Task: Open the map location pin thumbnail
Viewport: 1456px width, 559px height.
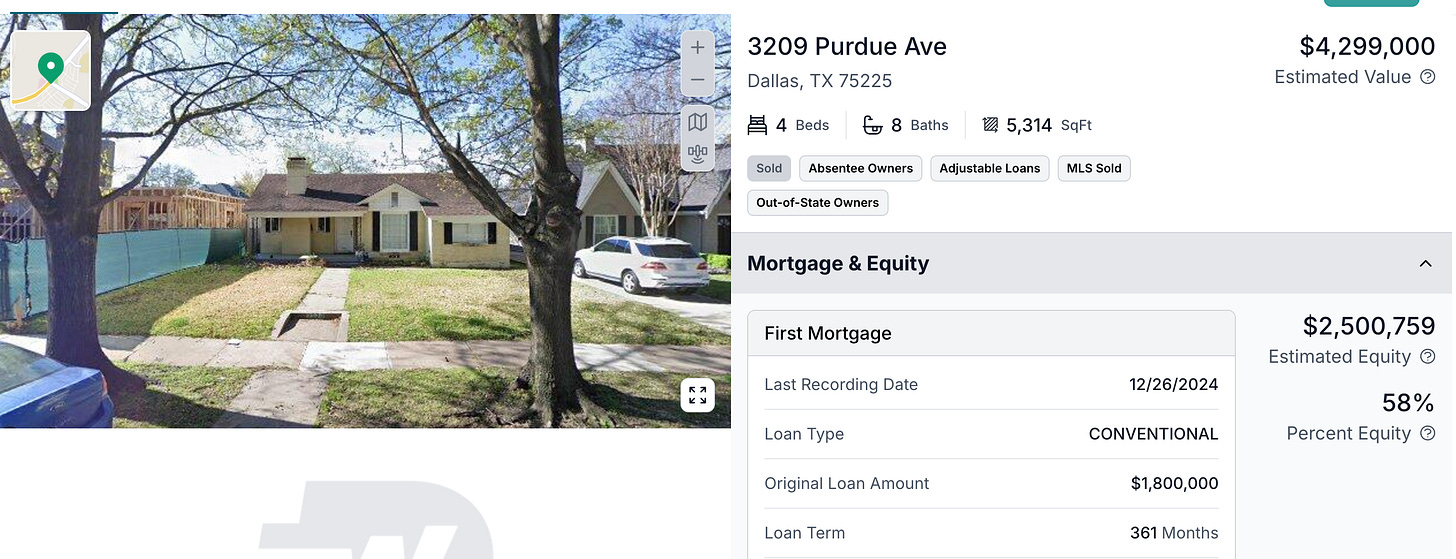Action: pyautogui.click(x=51, y=70)
